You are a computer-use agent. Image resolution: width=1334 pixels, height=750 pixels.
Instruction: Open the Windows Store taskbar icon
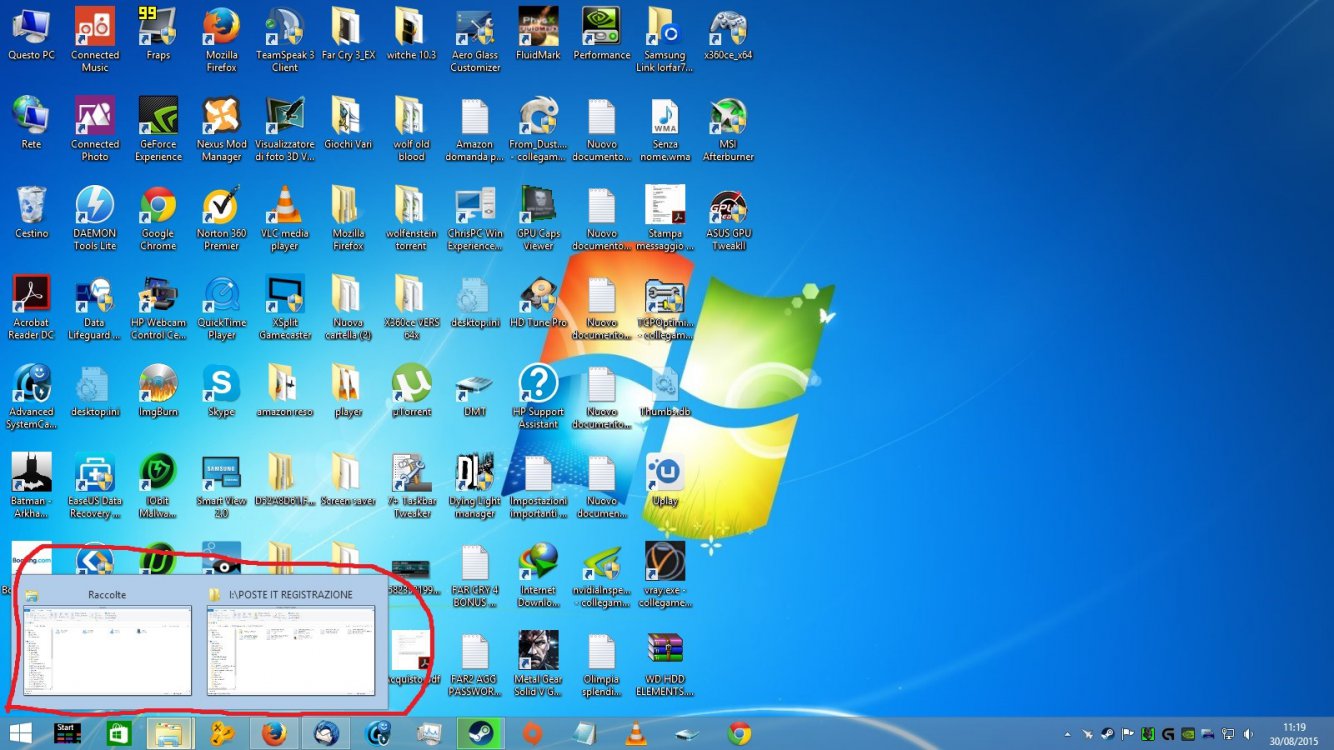[118, 733]
